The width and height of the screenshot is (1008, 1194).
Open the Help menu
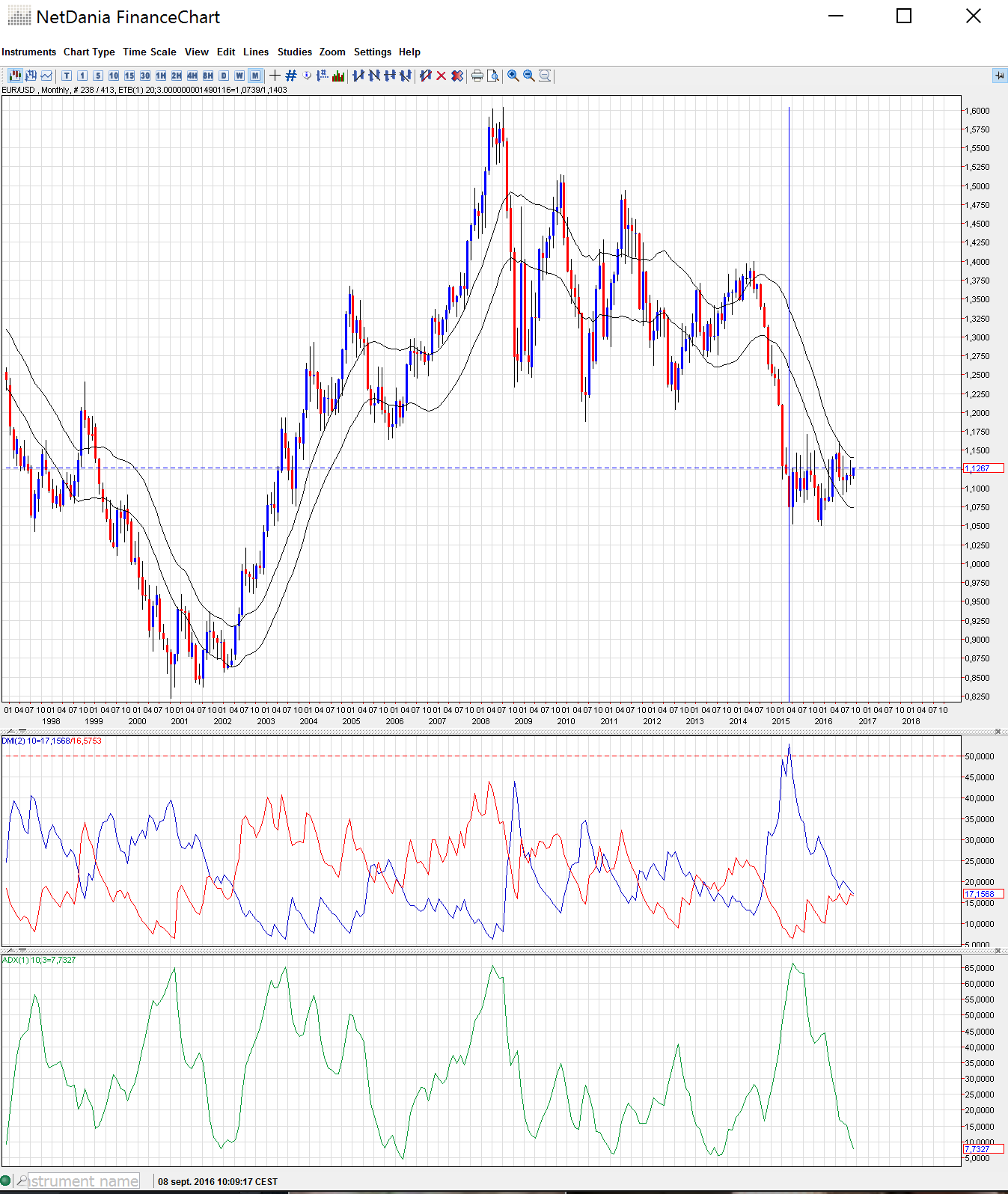click(x=409, y=52)
